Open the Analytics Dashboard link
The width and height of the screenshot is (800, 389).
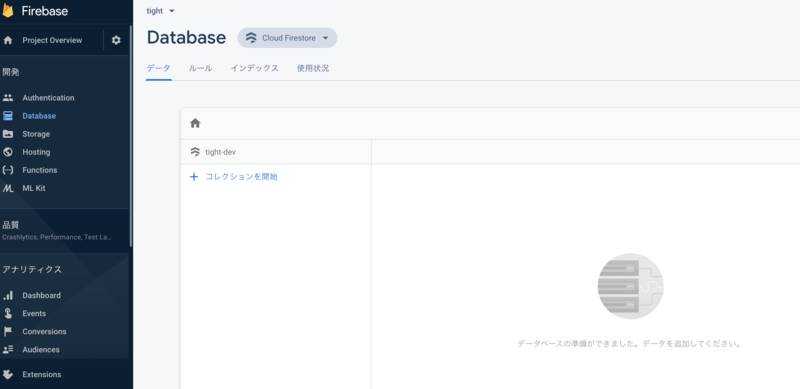pos(41,295)
